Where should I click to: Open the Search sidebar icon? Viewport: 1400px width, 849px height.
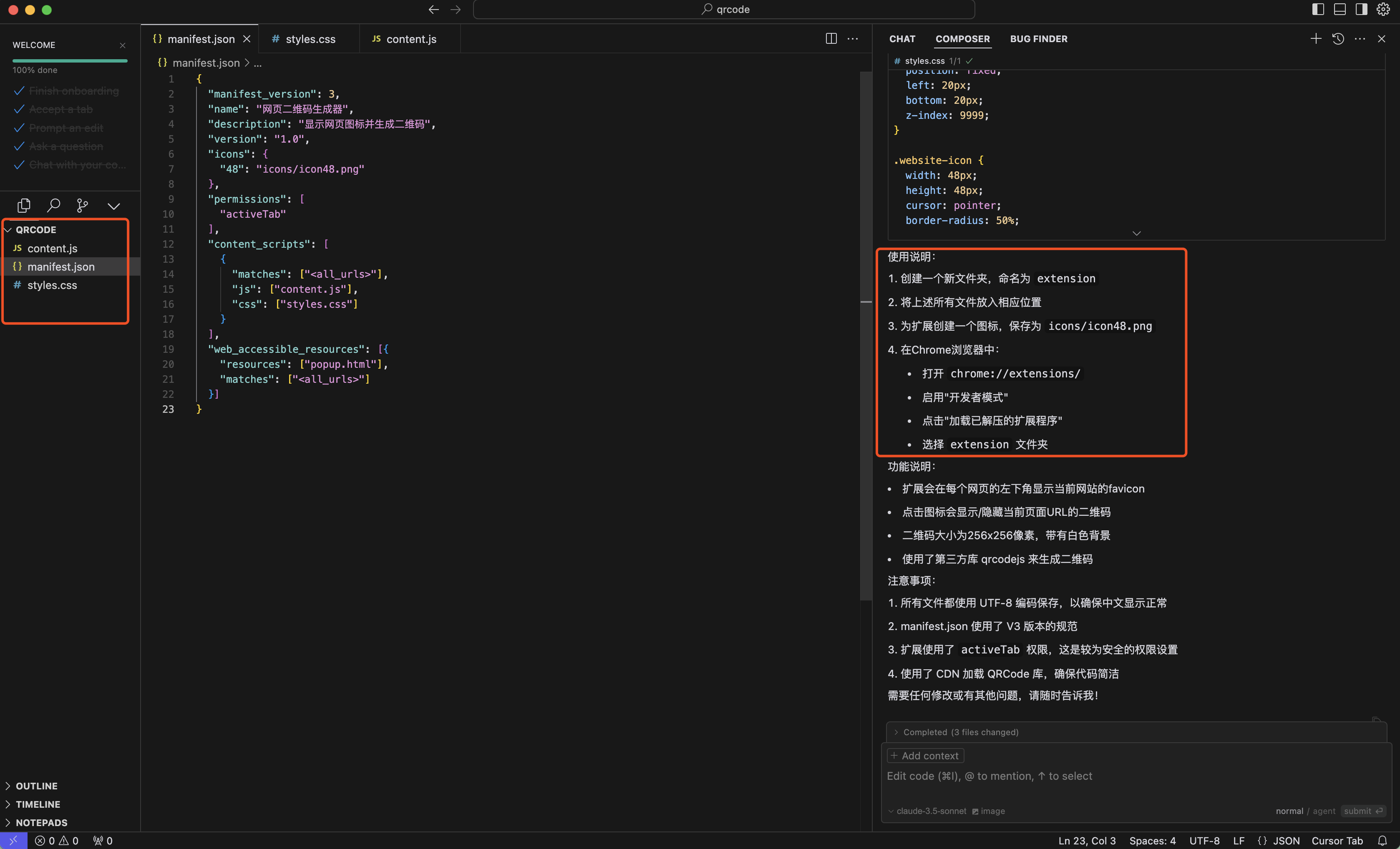point(53,205)
